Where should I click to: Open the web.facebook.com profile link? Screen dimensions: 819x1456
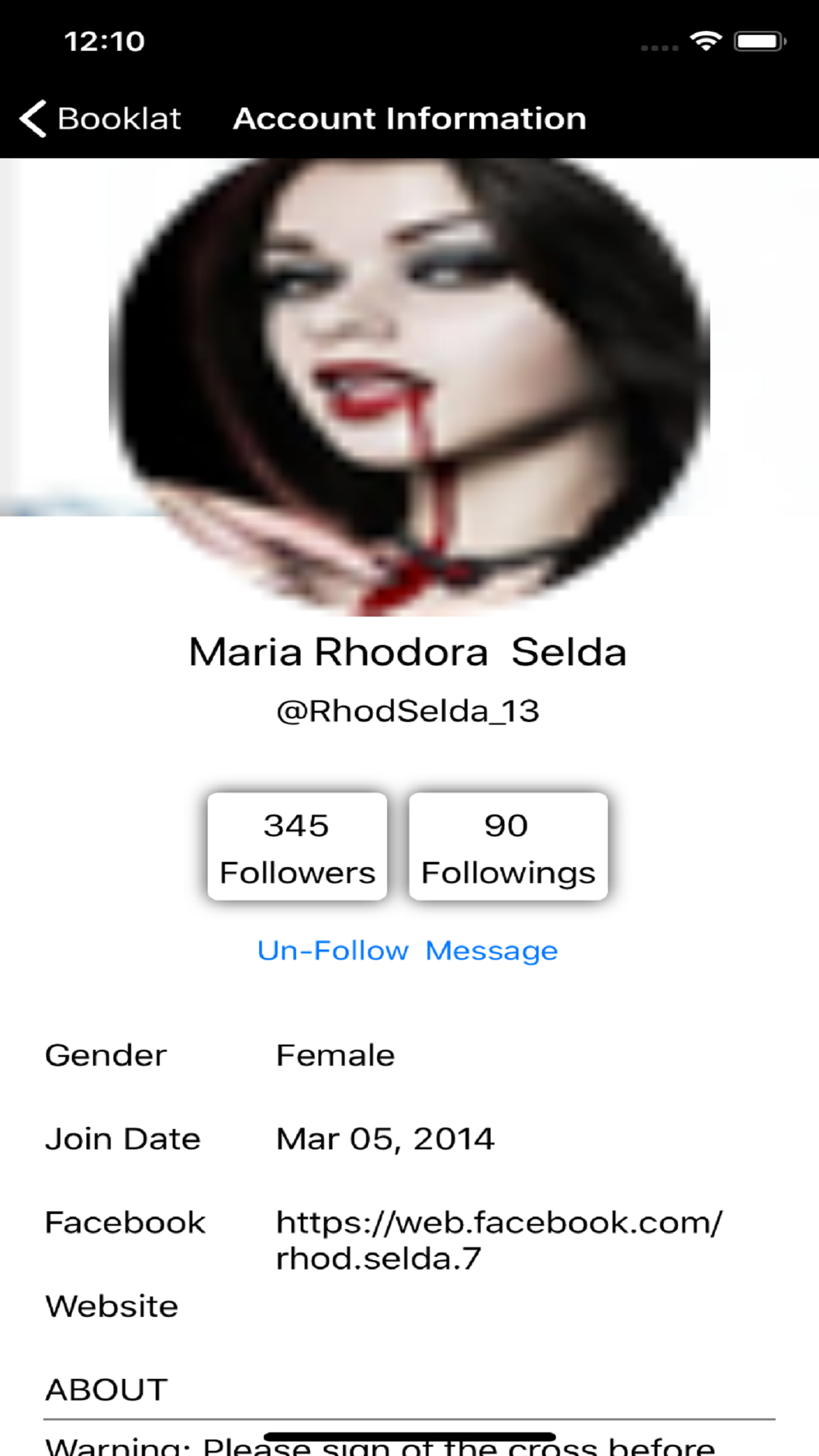click(499, 1240)
